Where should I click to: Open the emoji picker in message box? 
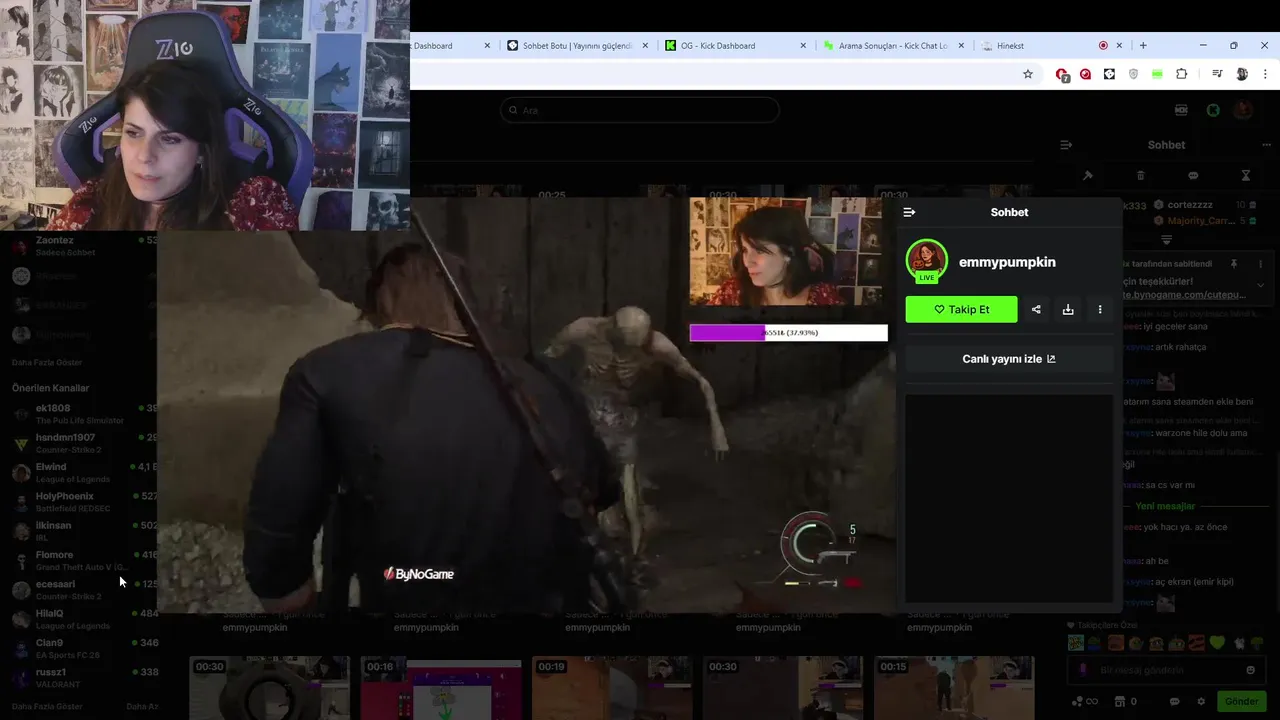click(x=1250, y=670)
